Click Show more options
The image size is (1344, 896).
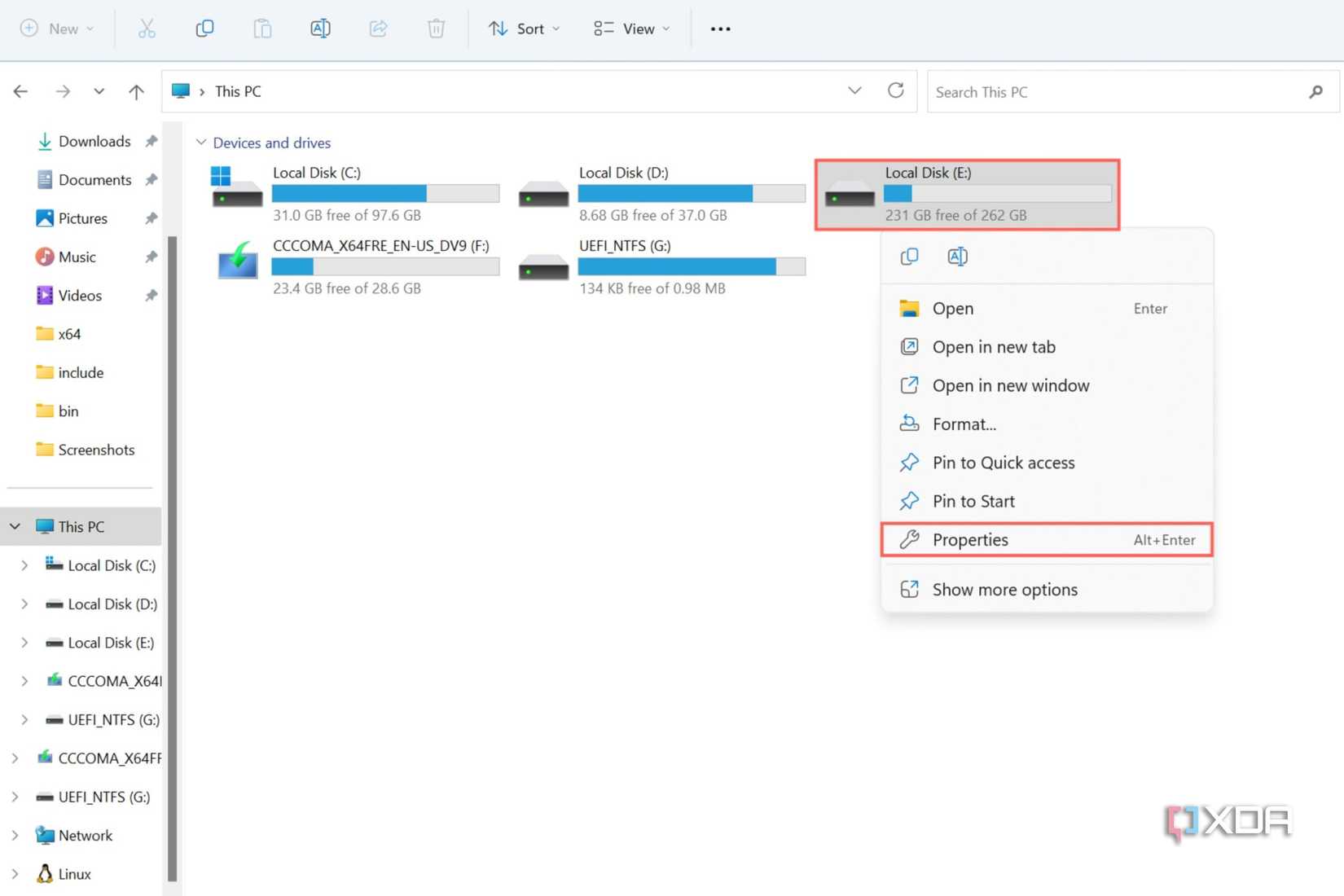(1047, 590)
